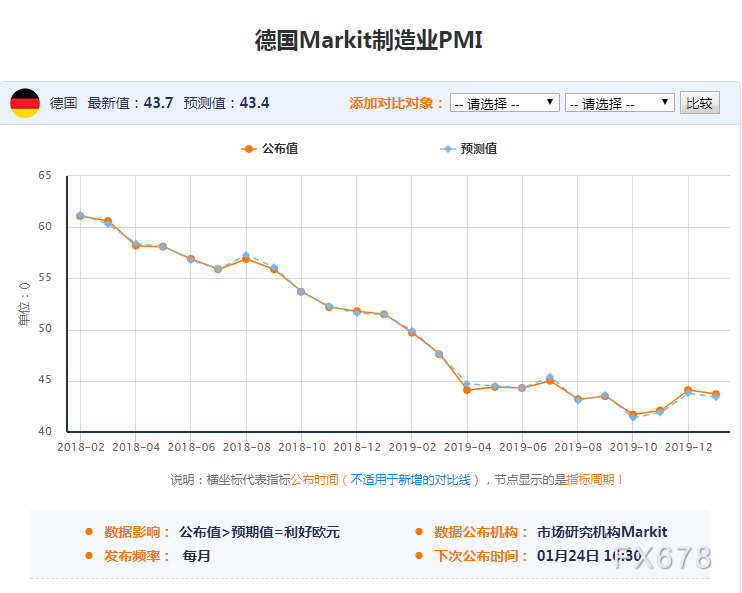Viewport: 742px width, 593px height.
Task: Click the 2019-04 published value data point
Action: tap(467, 390)
